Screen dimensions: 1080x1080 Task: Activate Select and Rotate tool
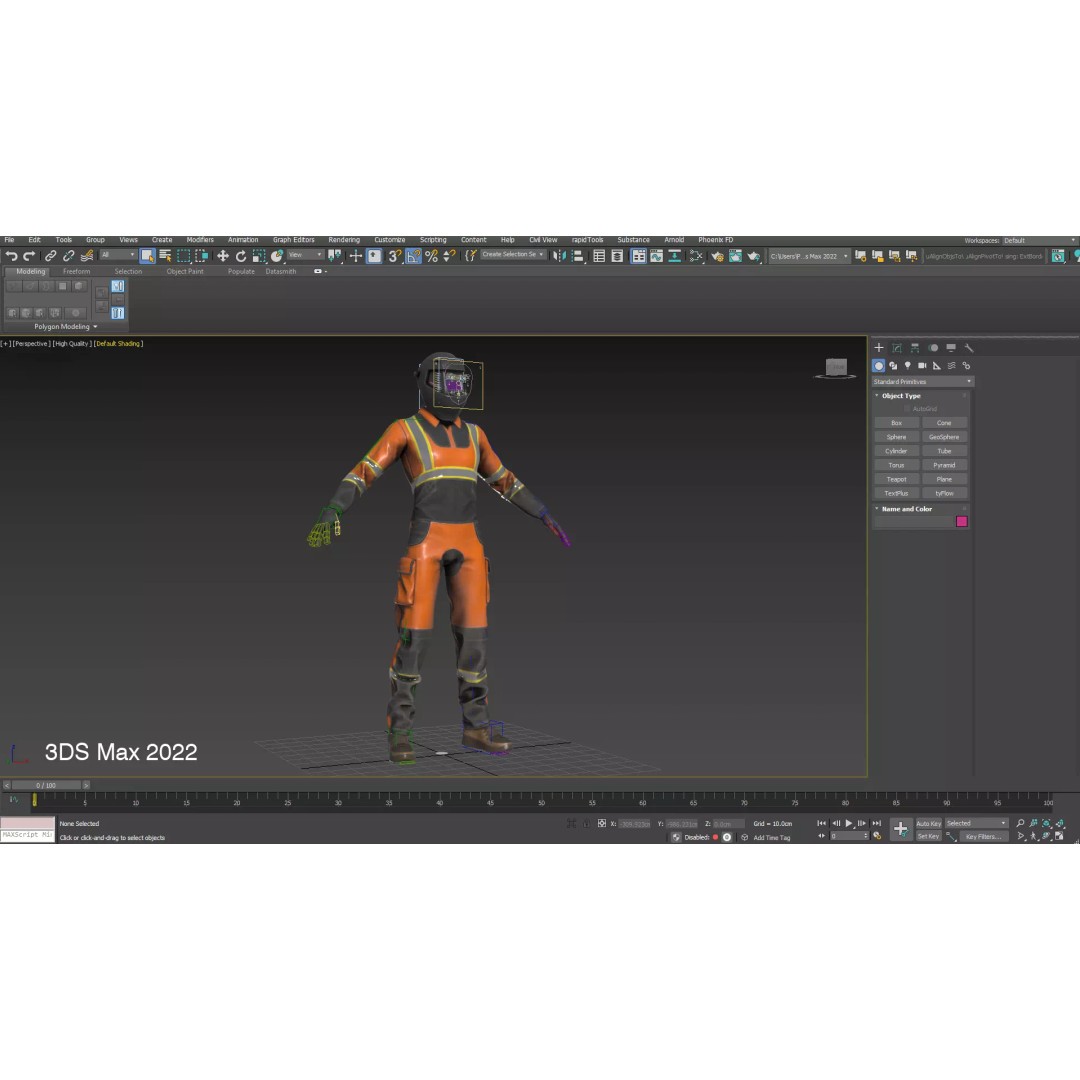coord(240,256)
